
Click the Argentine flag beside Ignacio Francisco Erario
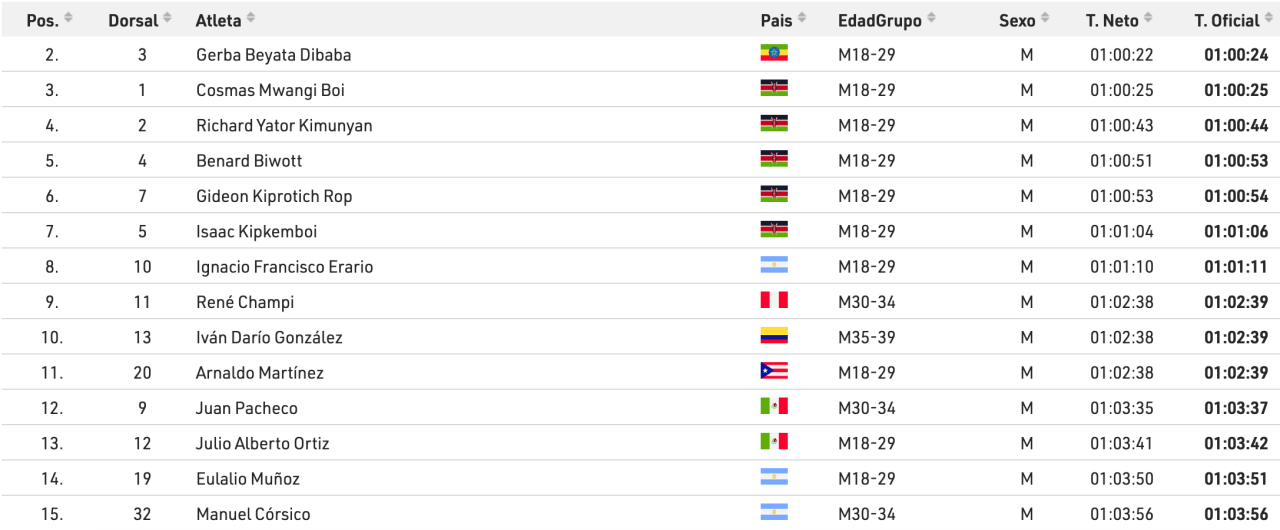pyautogui.click(x=773, y=265)
